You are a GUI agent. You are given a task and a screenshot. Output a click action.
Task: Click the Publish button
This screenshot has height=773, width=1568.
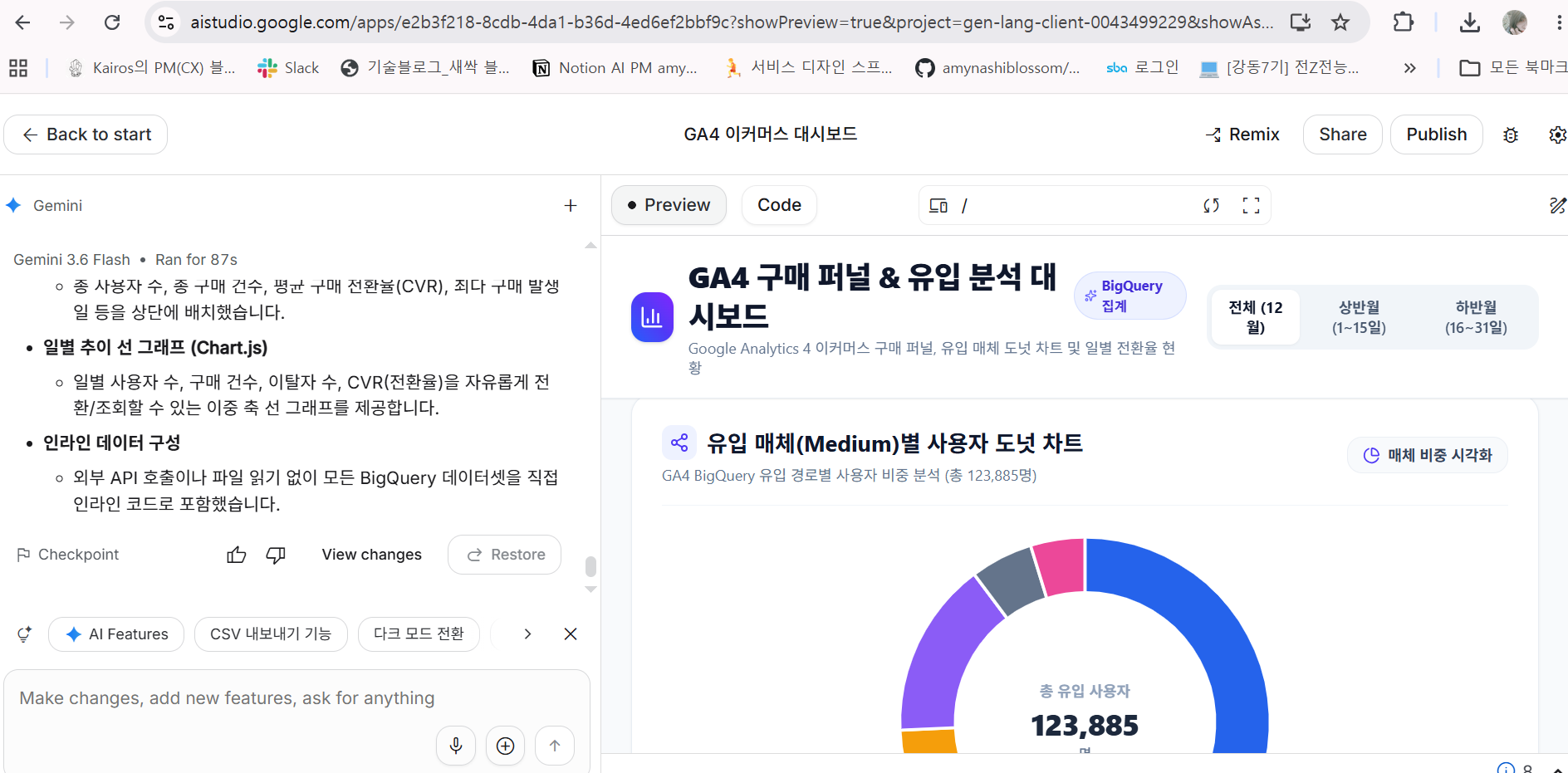coord(1437,135)
